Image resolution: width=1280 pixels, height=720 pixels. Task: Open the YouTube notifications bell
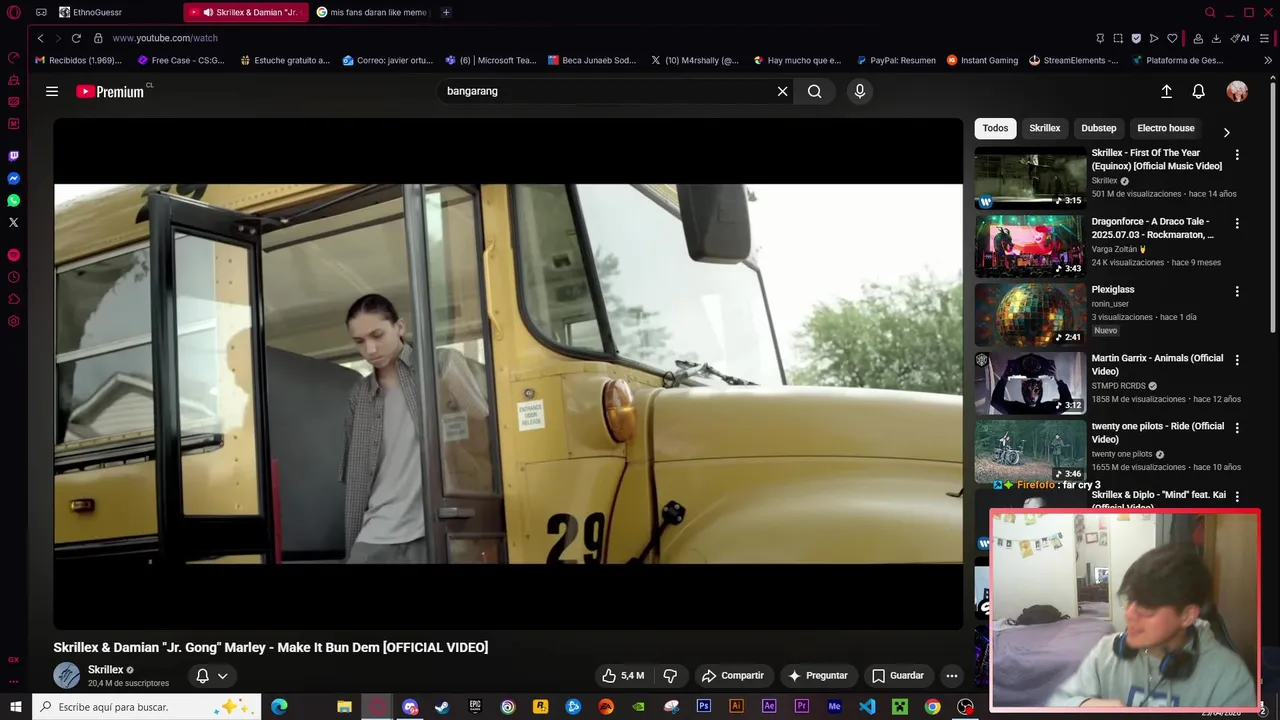pos(1198,91)
